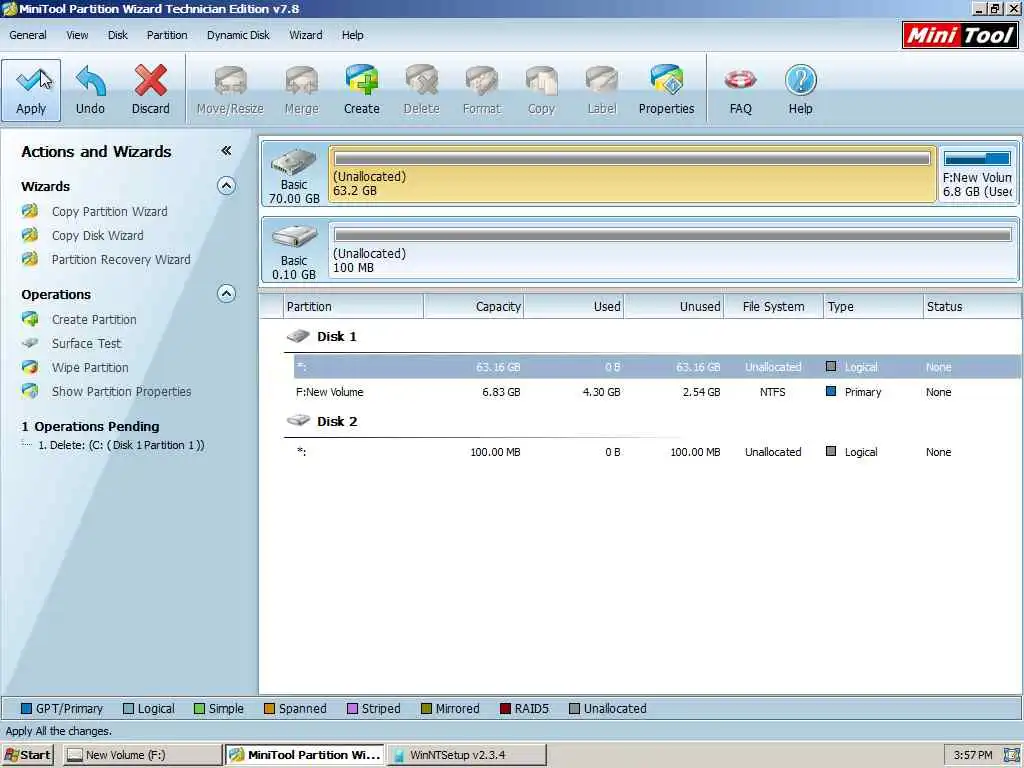1024x768 pixels.
Task: Select the 63.16 GB unallocated row
Action: click(x=657, y=367)
